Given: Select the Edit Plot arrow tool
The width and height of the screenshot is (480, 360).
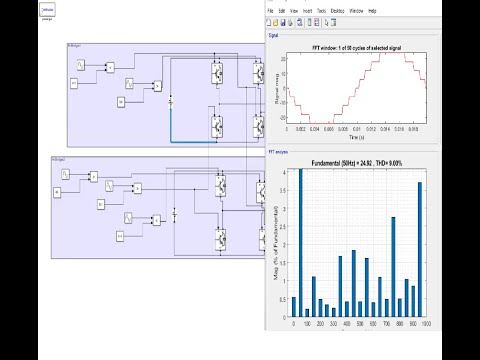Looking at the screenshot, I should (x=326, y=22).
